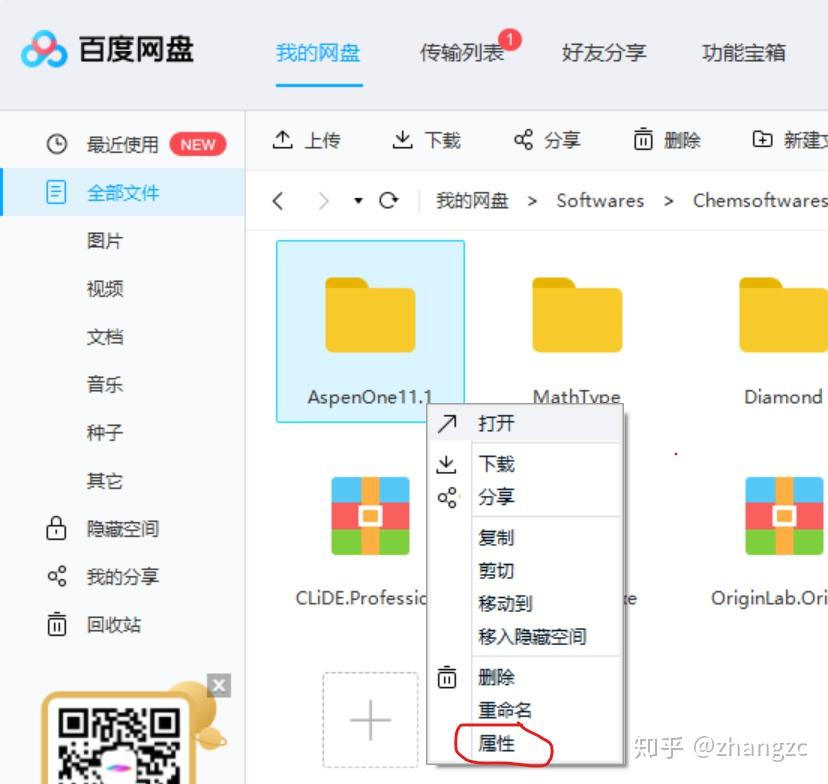Screen dimensions: 828x784
Task: Click the 回收站 trash icon in sidebar
Action: click(57, 624)
